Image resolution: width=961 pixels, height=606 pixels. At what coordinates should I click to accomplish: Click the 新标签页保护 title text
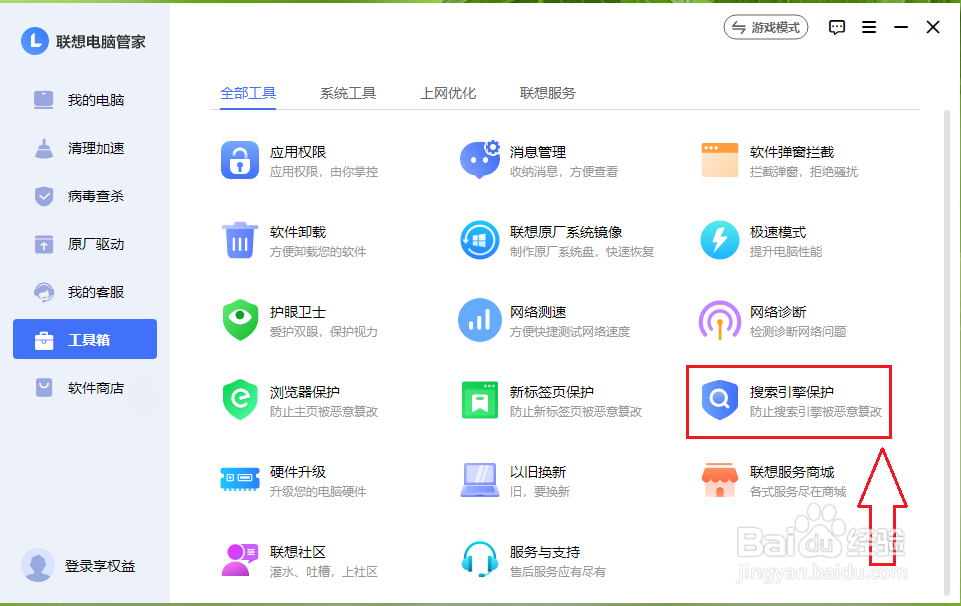click(x=552, y=392)
